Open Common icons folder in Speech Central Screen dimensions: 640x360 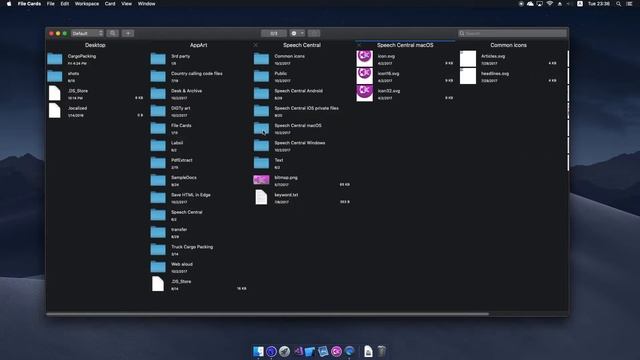[261, 59]
